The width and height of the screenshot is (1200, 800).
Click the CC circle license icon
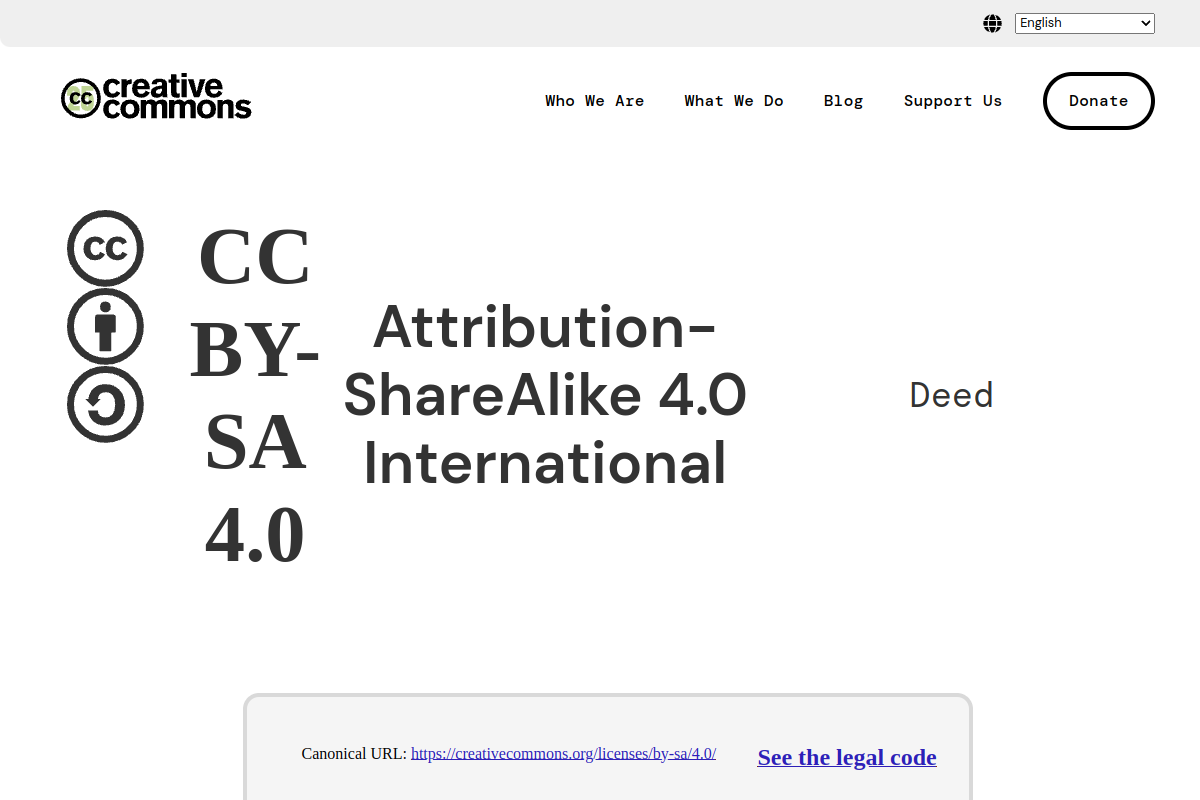coord(105,248)
